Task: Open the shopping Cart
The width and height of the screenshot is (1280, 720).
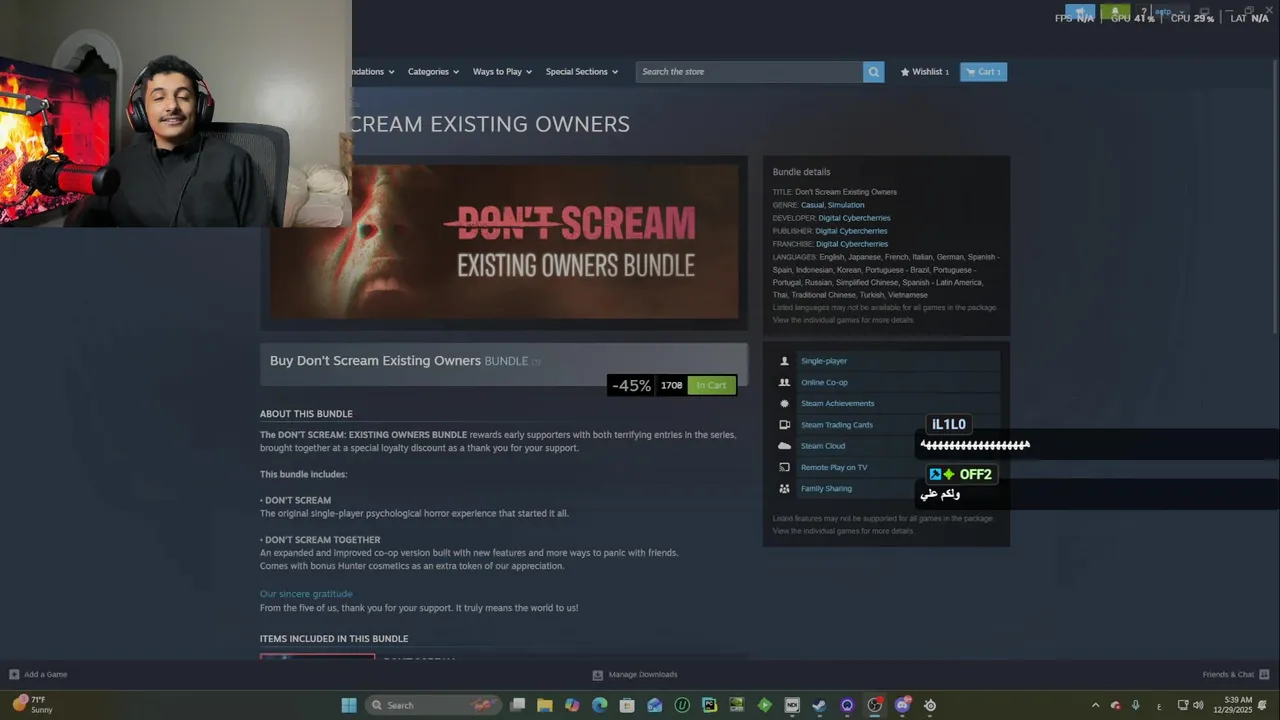Action: tap(983, 72)
